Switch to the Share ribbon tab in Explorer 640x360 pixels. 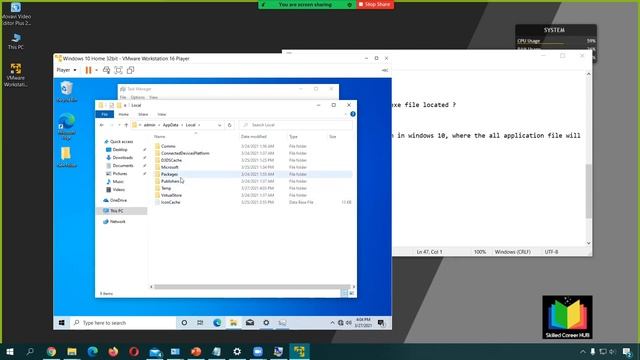click(x=143, y=114)
